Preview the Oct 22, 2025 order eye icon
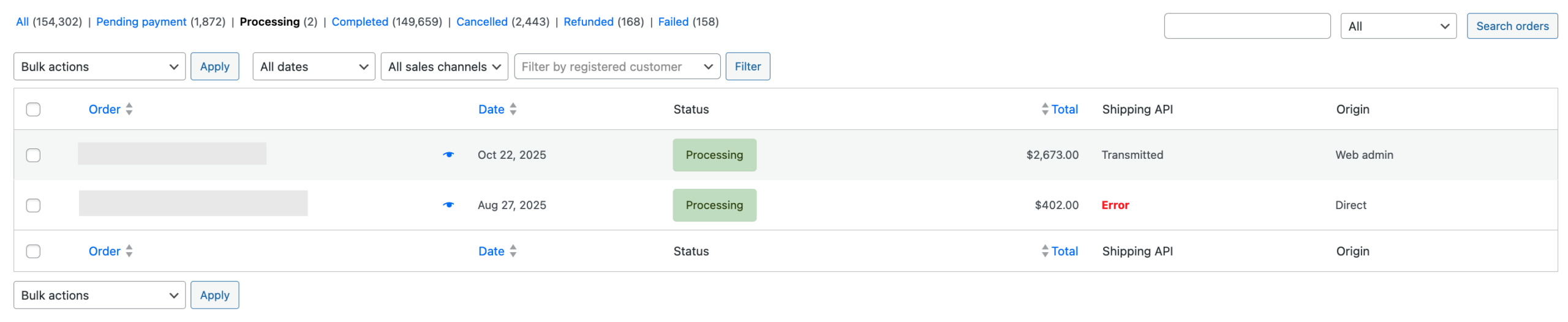 (448, 155)
